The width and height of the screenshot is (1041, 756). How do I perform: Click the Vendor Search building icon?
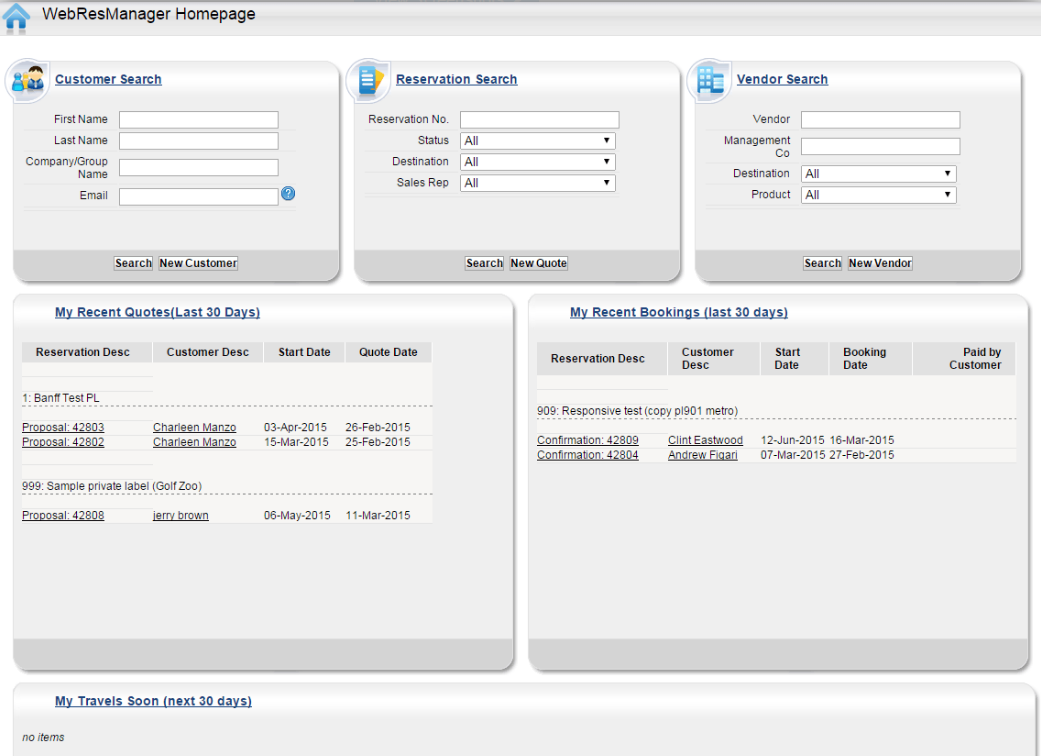click(x=709, y=80)
